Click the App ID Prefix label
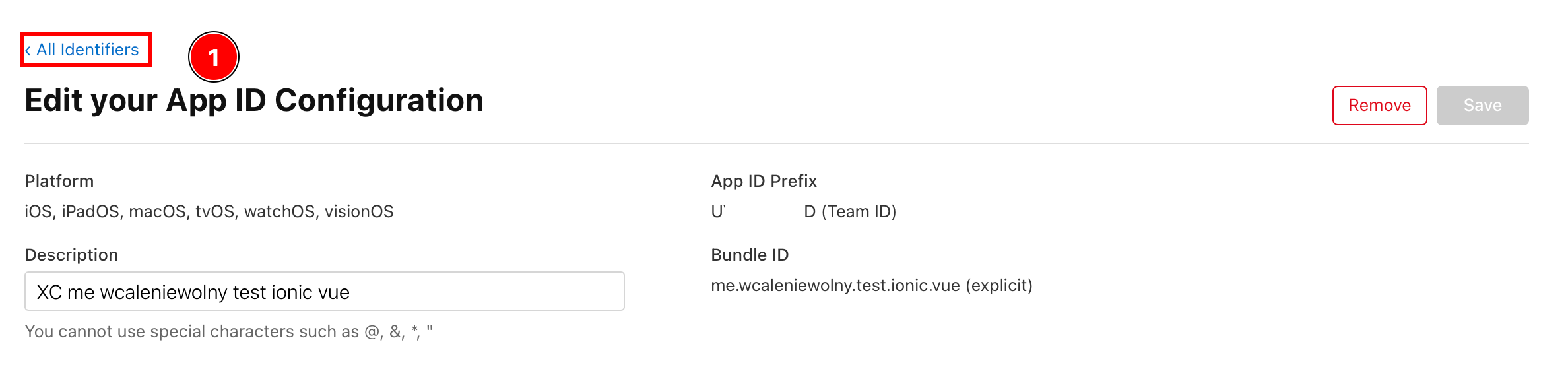 [764, 181]
